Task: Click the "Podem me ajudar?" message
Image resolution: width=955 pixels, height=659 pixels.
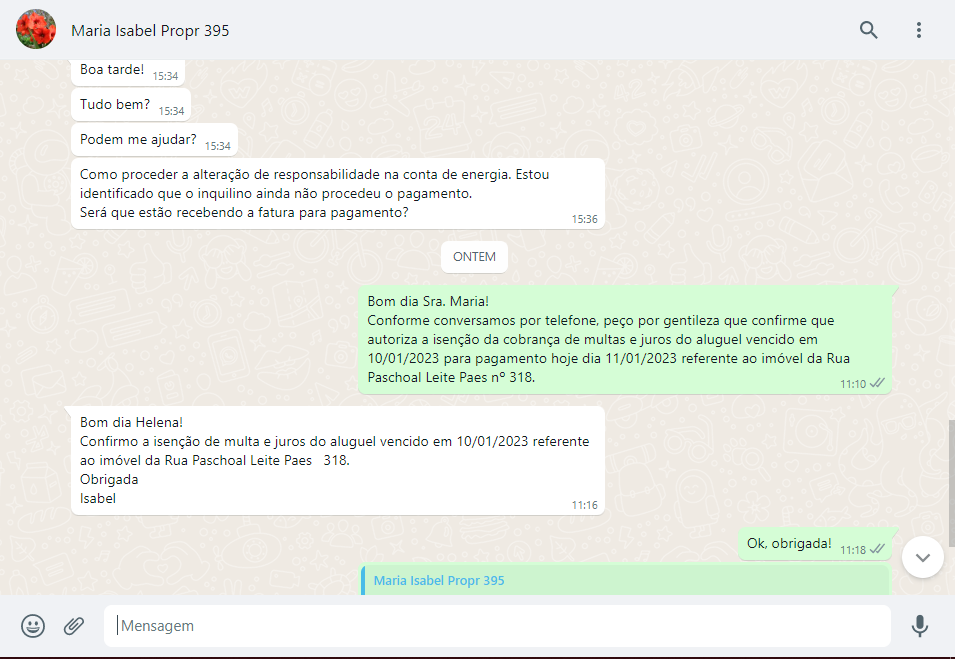Action: pyautogui.click(x=138, y=139)
